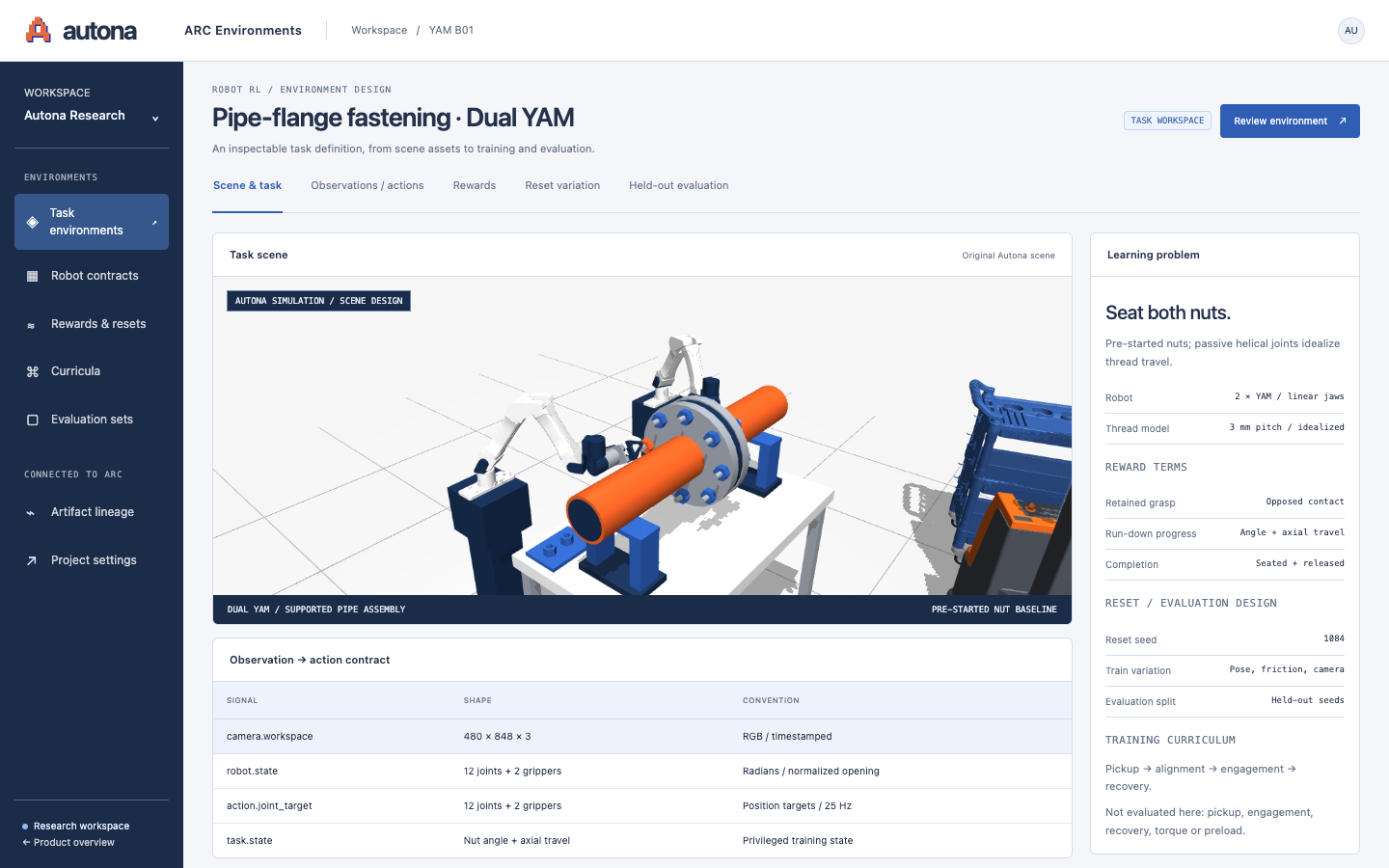
Task: Select Task environments in sidebar
Action: pos(92,222)
